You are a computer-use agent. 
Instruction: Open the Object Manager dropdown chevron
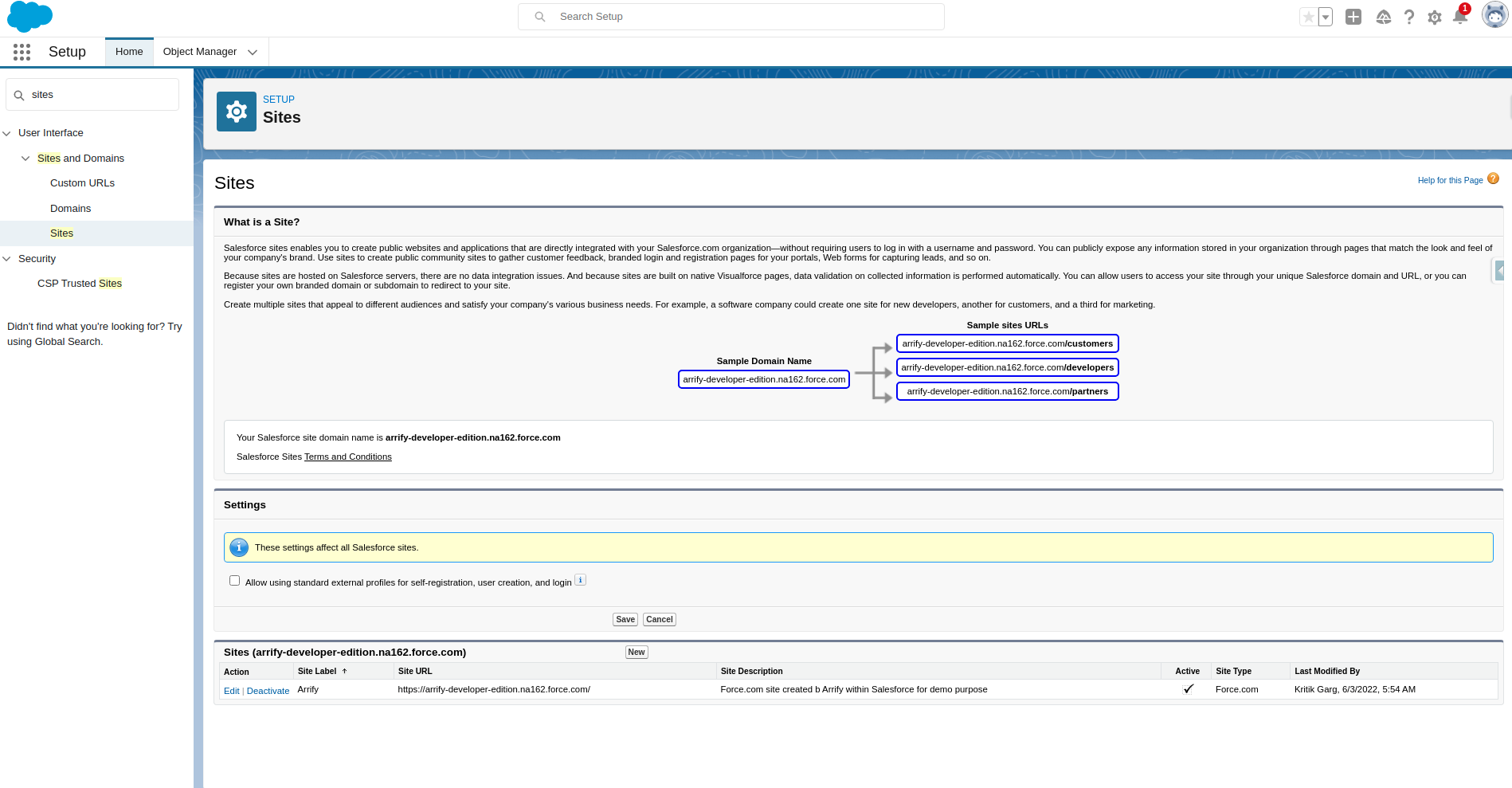click(x=253, y=53)
